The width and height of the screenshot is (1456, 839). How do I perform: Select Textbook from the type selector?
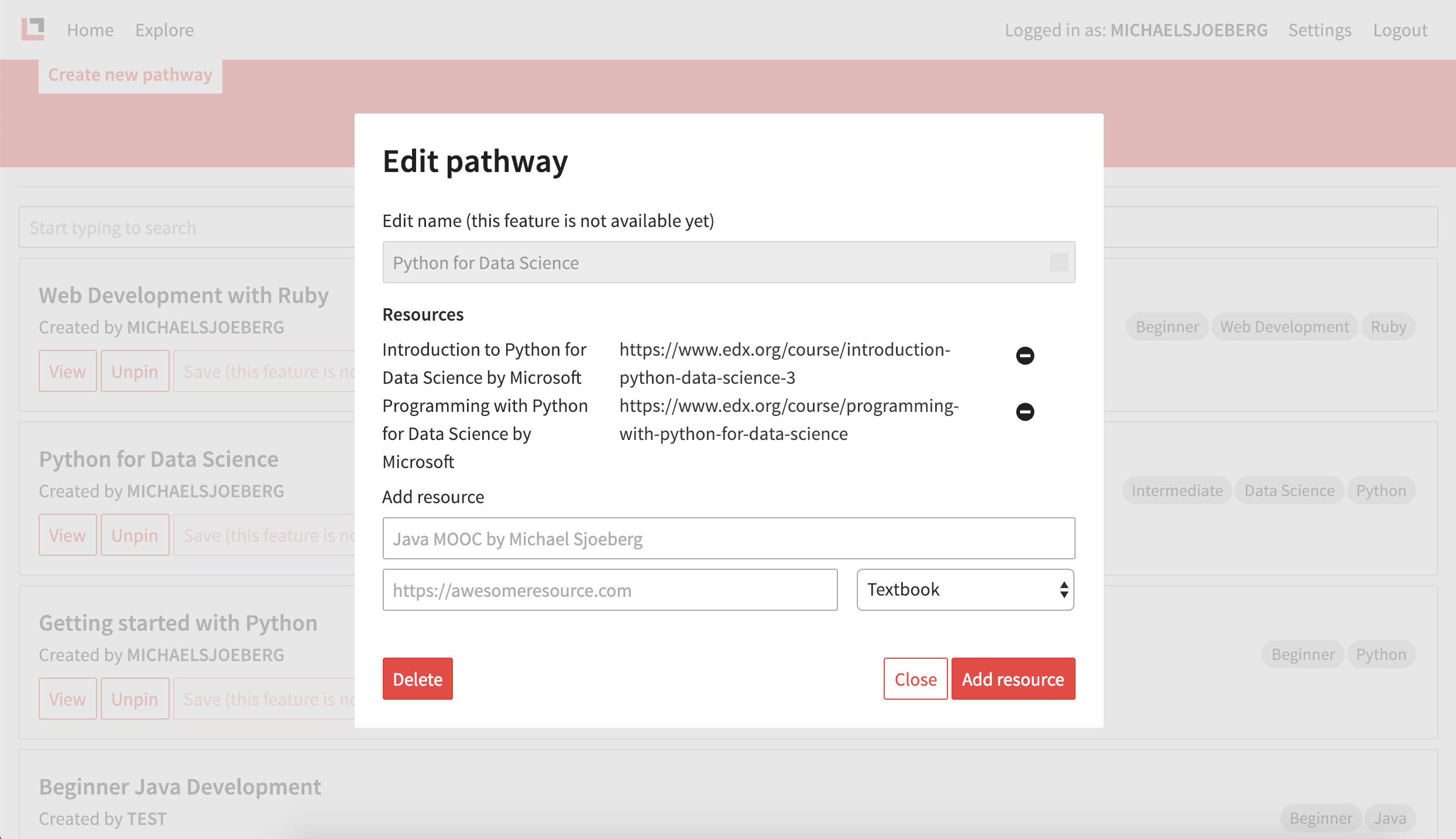(964, 590)
